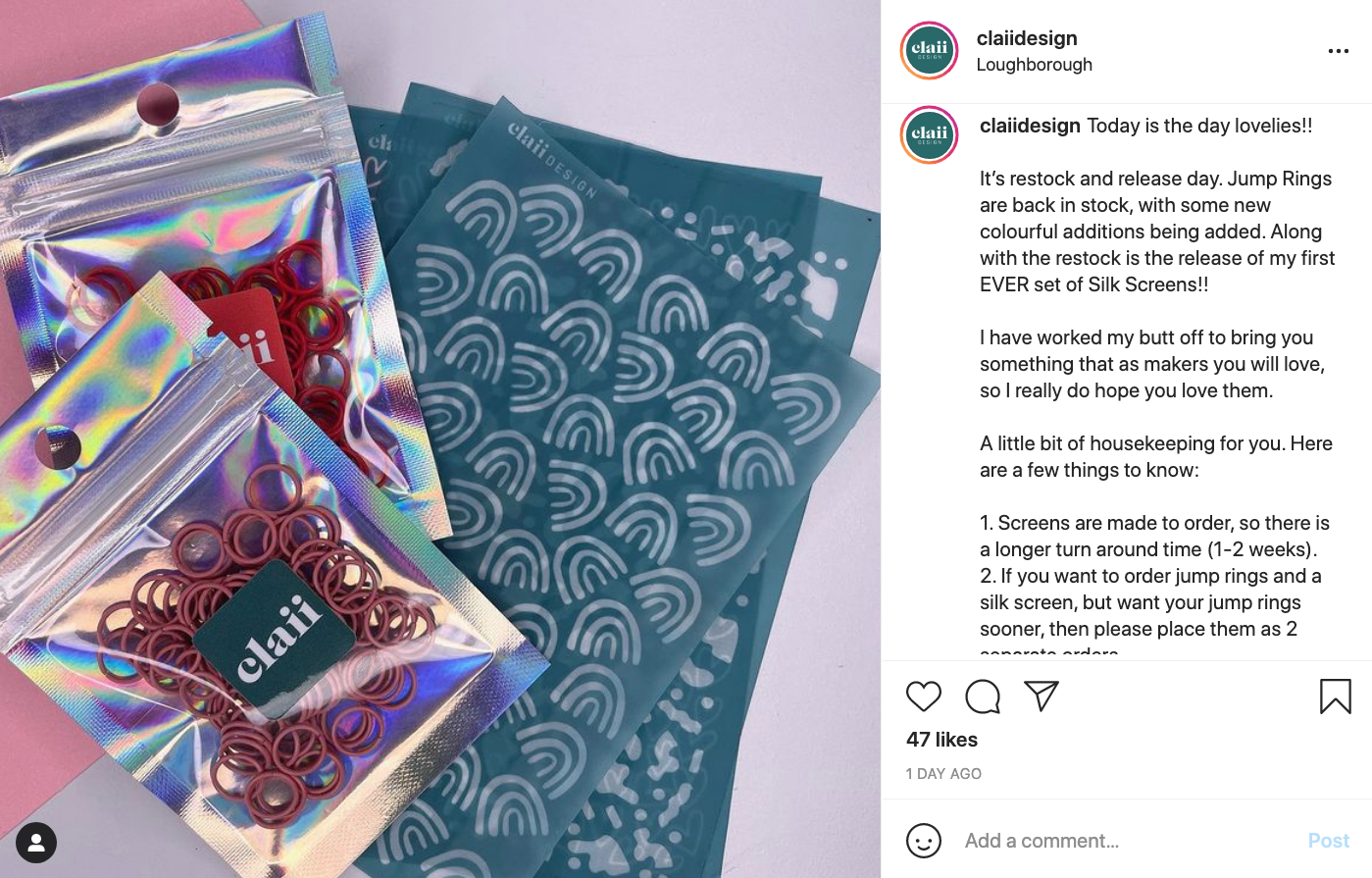
Task: Open the claiidesign username in header
Action: click(x=1027, y=38)
